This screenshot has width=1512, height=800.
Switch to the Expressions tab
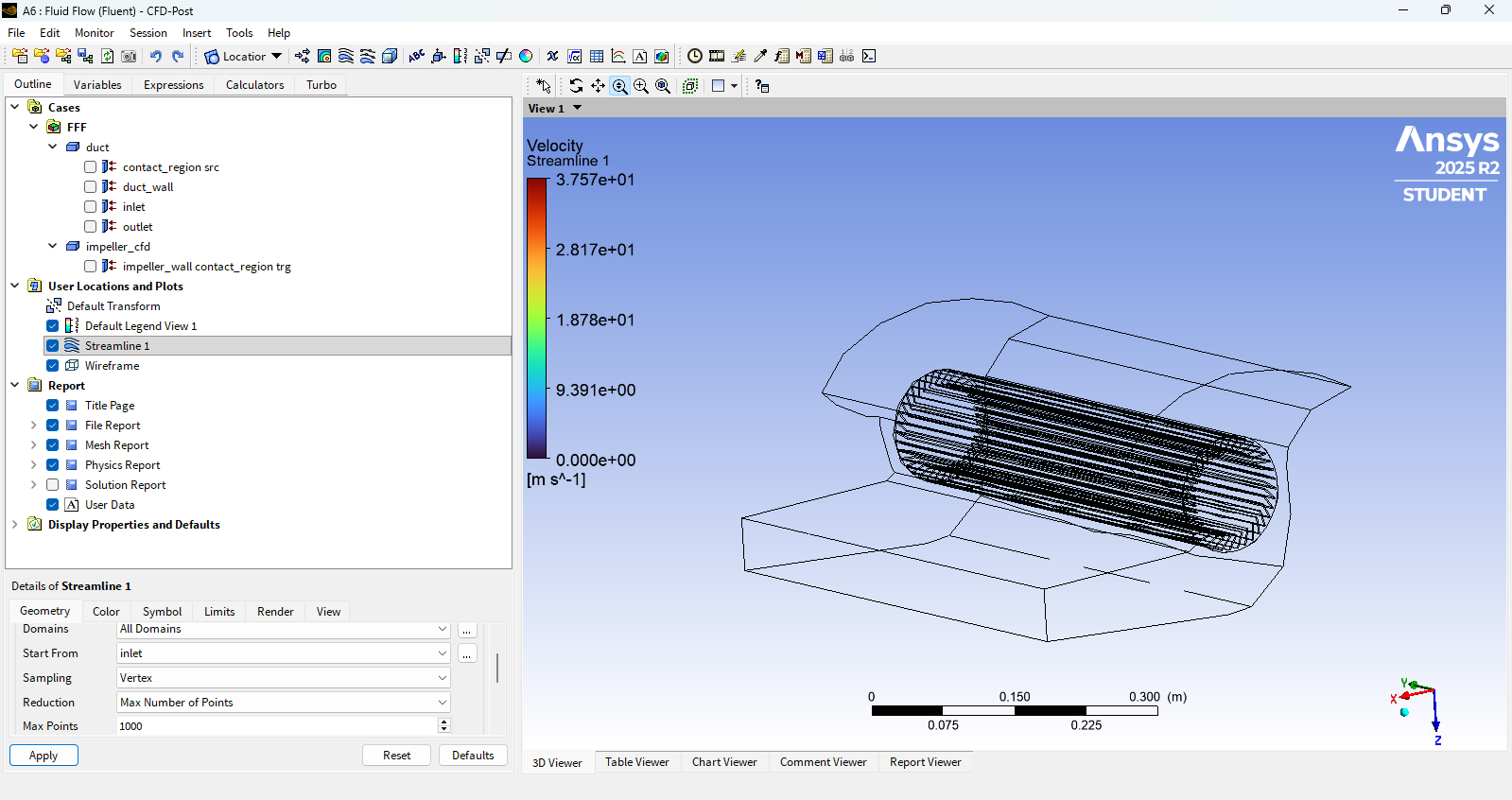(173, 85)
